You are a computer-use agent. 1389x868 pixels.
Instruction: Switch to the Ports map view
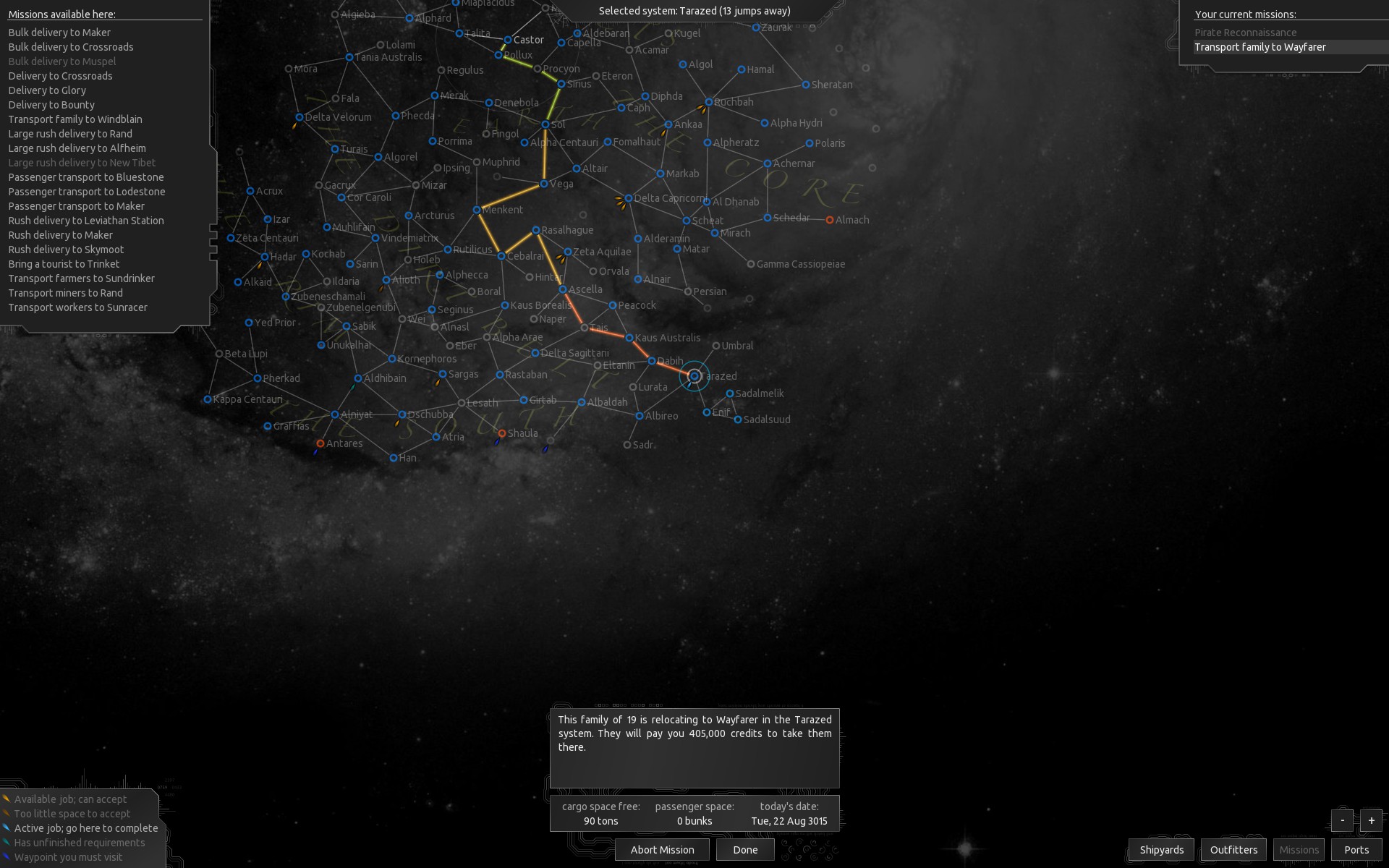(x=1356, y=850)
